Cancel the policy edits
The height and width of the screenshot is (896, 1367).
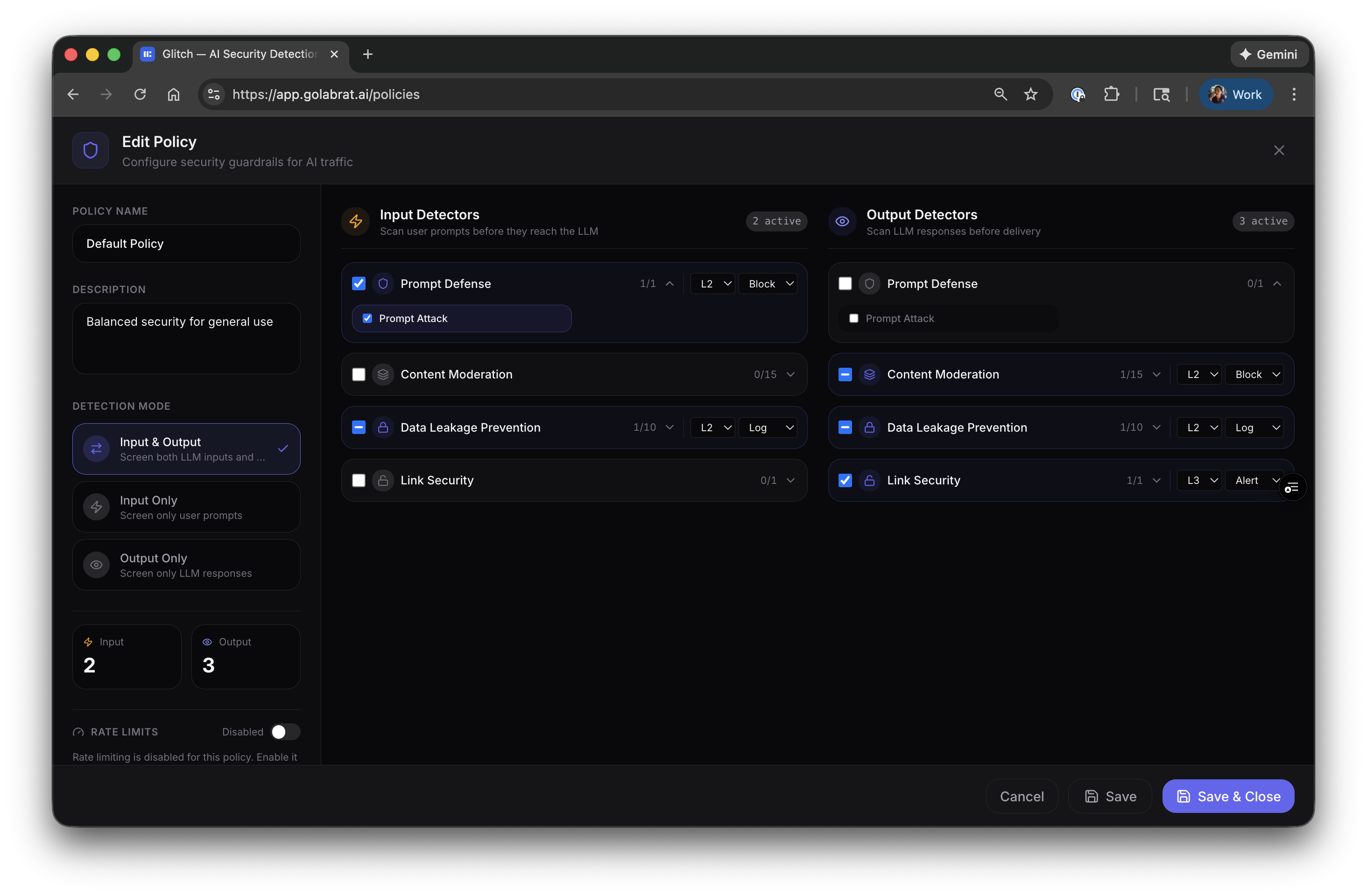pos(1021,796)
